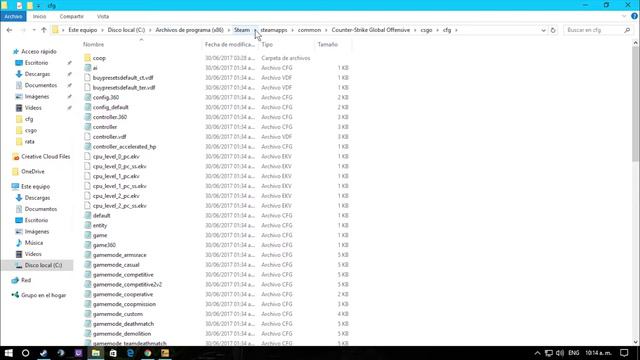Sort by the Nombre column header
The width and height of the screenshot is (640, 360).
pyautogui.click(x=93, y=44)
